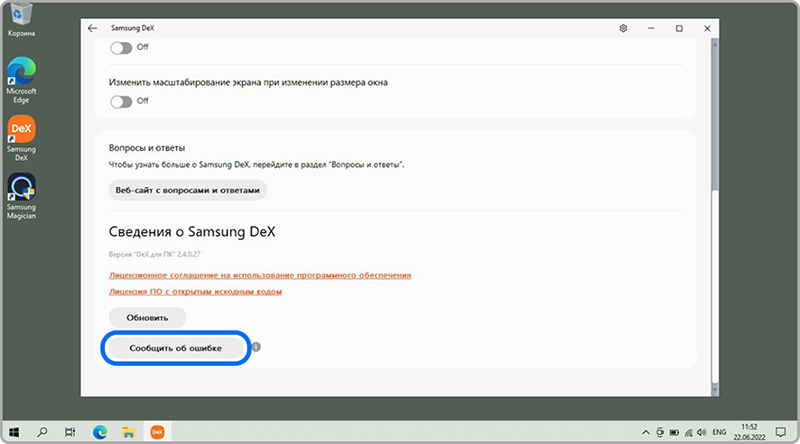Click the info icon beside Сообщить об ошибке
This screenshot has height=444, width=800.
click(x=256, y=347)
